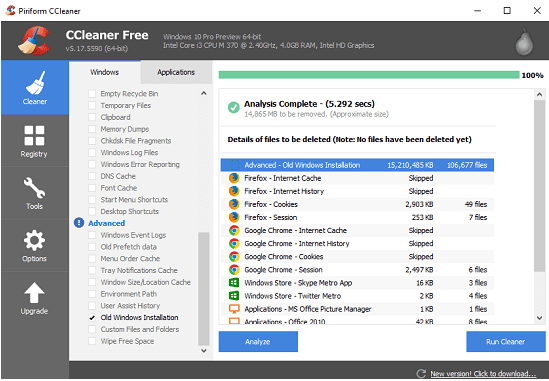Enable the Font Cache checkbox
Viewport: 549px width, 381px height.
(x=92, y=188)
